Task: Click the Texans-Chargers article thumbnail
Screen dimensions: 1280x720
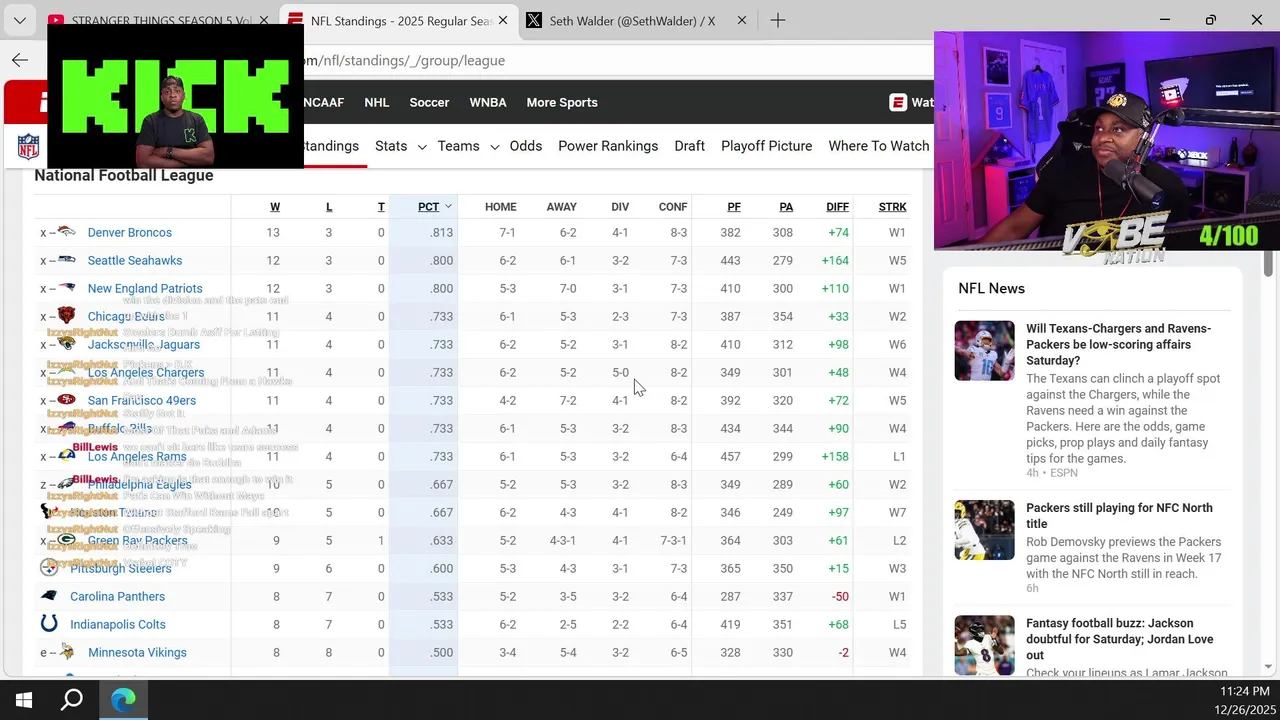Action: pos(984,350)
